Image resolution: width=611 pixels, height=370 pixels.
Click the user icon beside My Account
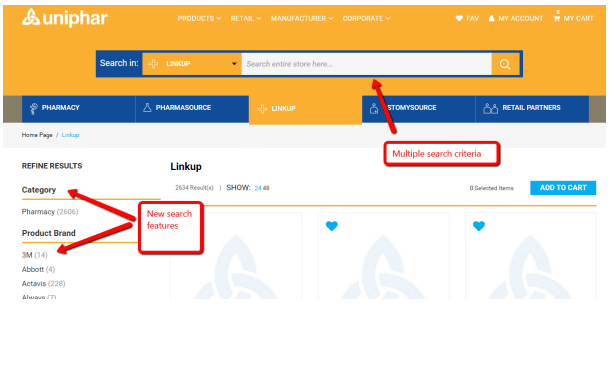pyautogui.click(x=491, y=18)
